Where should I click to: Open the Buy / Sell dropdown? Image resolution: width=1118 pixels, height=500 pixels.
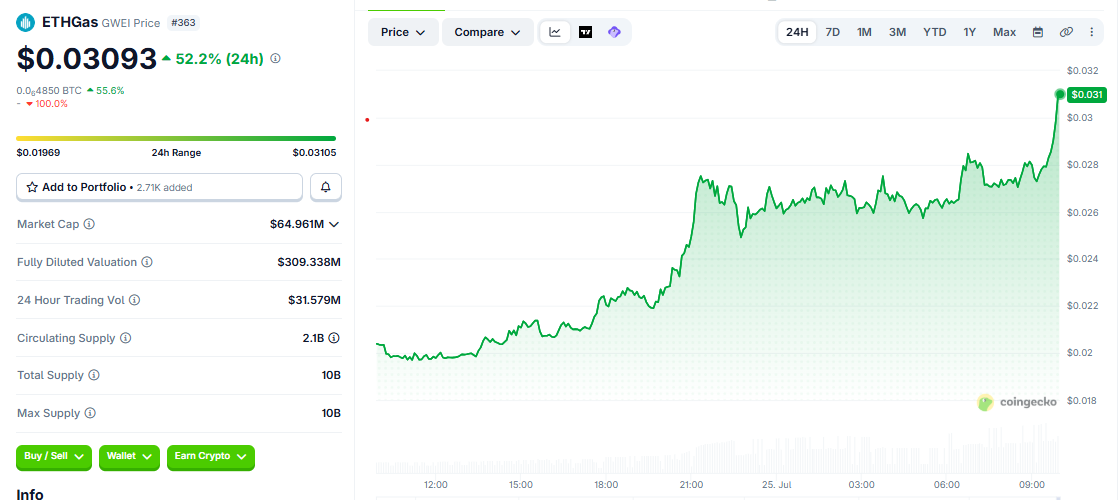[54, 456]
